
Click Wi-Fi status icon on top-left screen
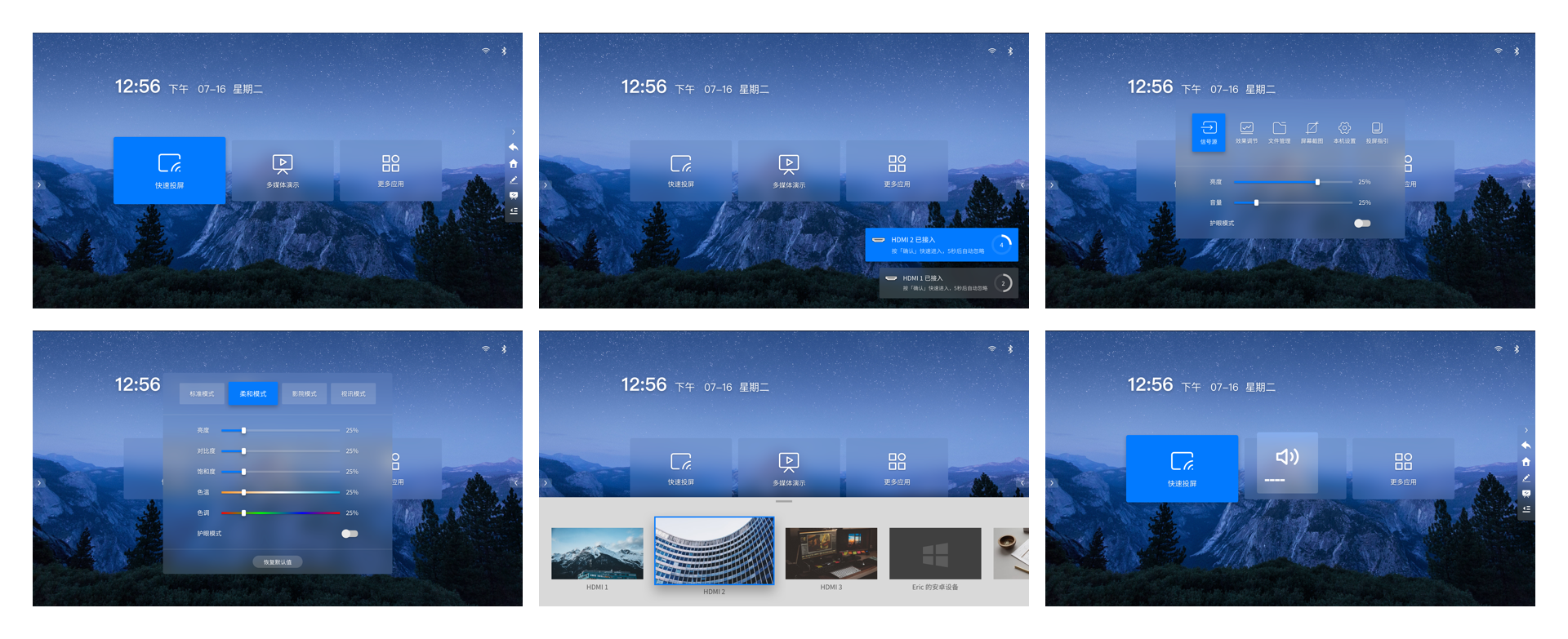[486, 51]
